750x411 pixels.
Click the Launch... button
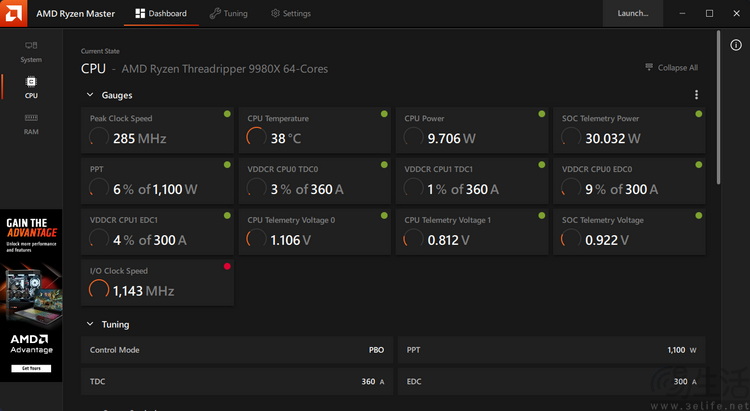point(633,13)
